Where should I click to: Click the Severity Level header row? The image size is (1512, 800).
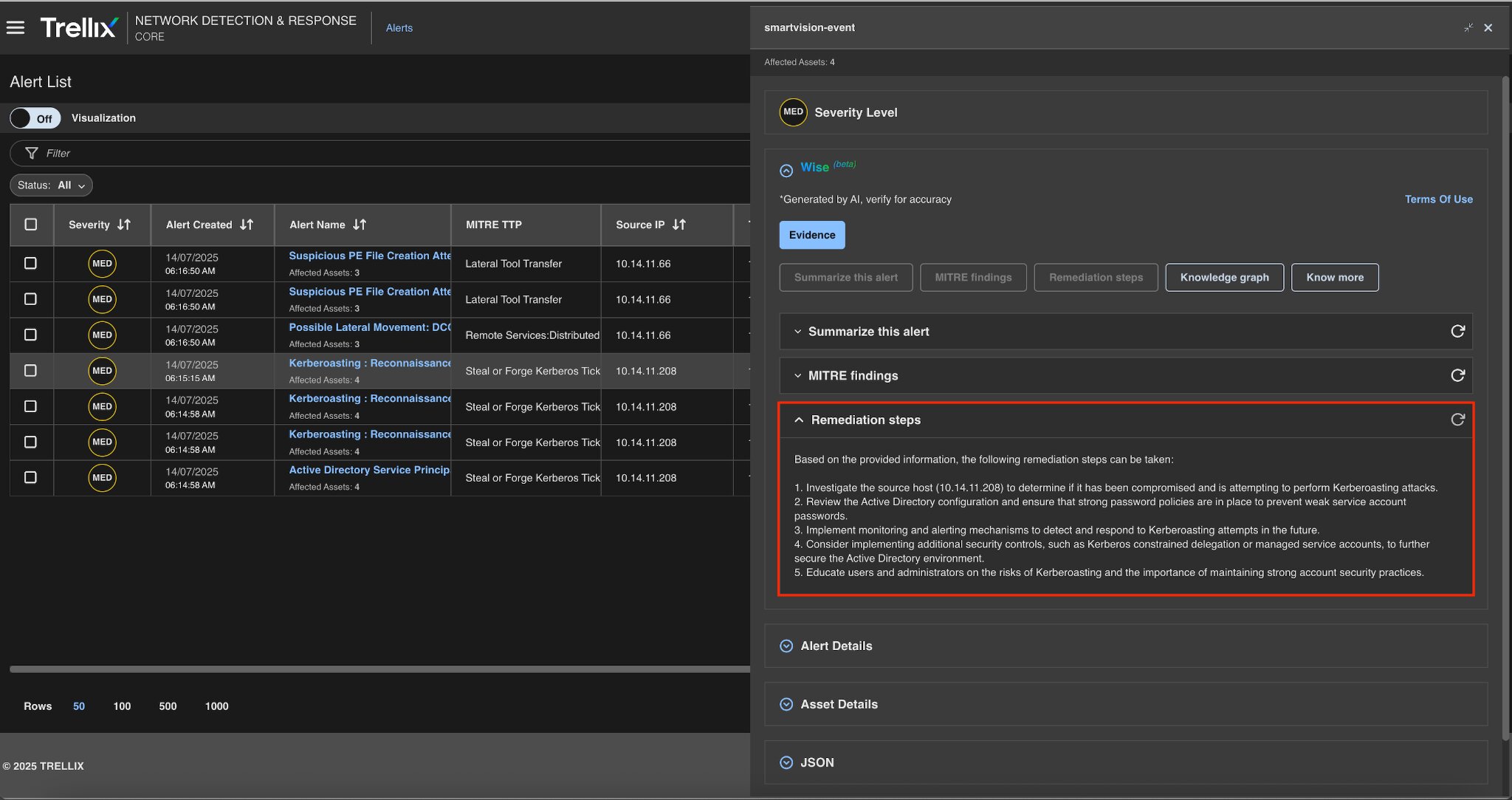coord(1126,112)
